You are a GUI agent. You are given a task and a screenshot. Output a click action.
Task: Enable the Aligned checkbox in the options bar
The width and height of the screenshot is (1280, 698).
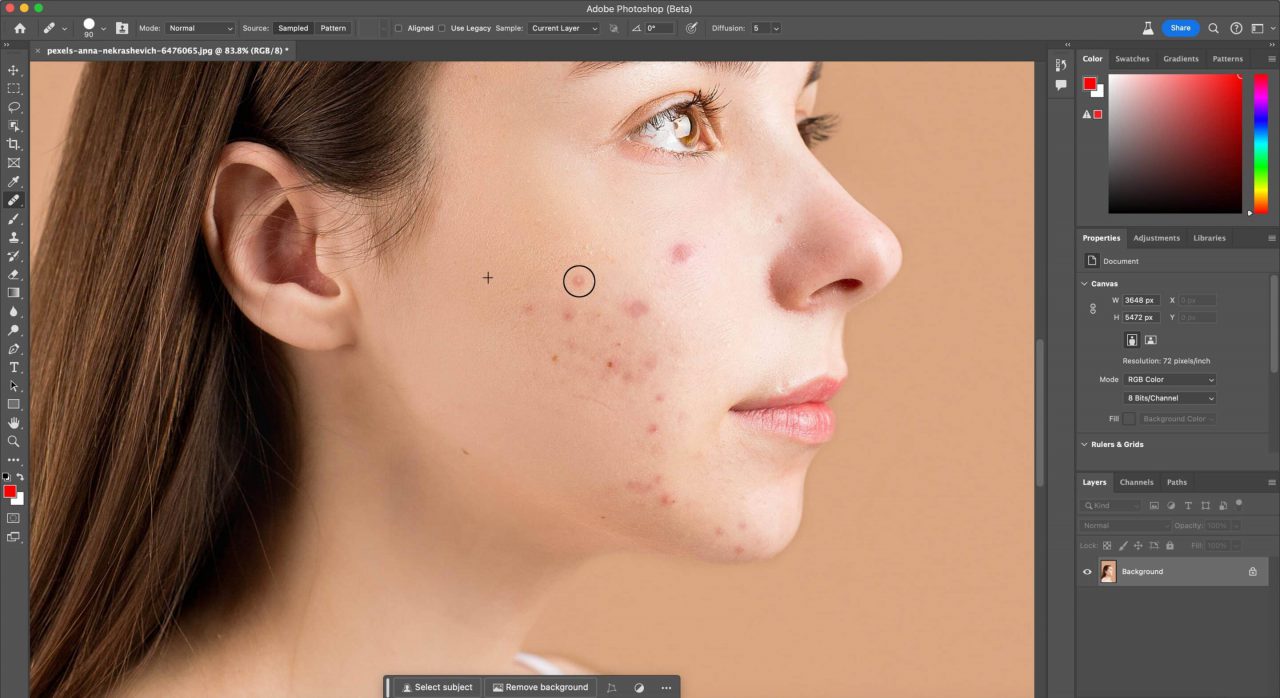[x=399, y=27]
